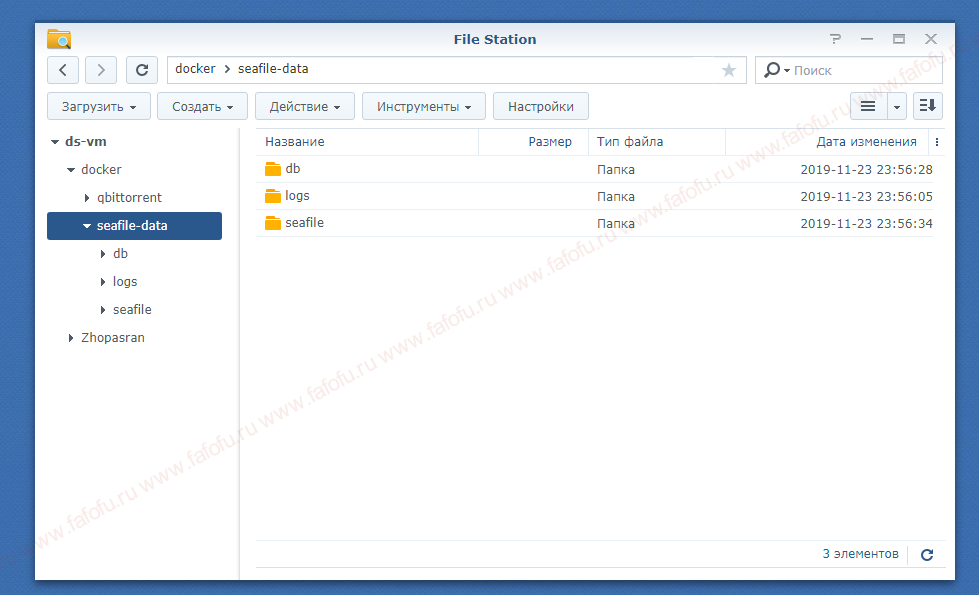Select qbittorrent in the folder tree
The height and width of the screenshot is (595, 979).
coord(129,198)
